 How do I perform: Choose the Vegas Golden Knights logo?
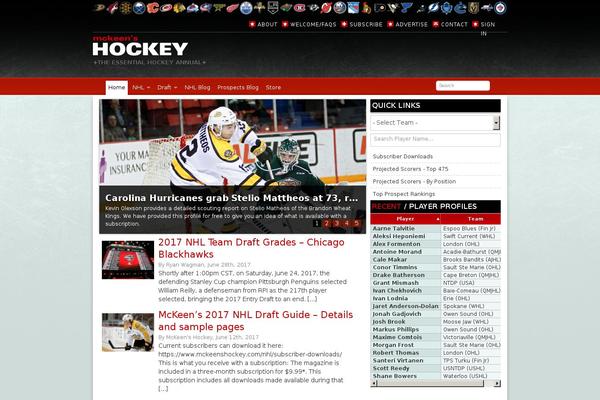474,8
